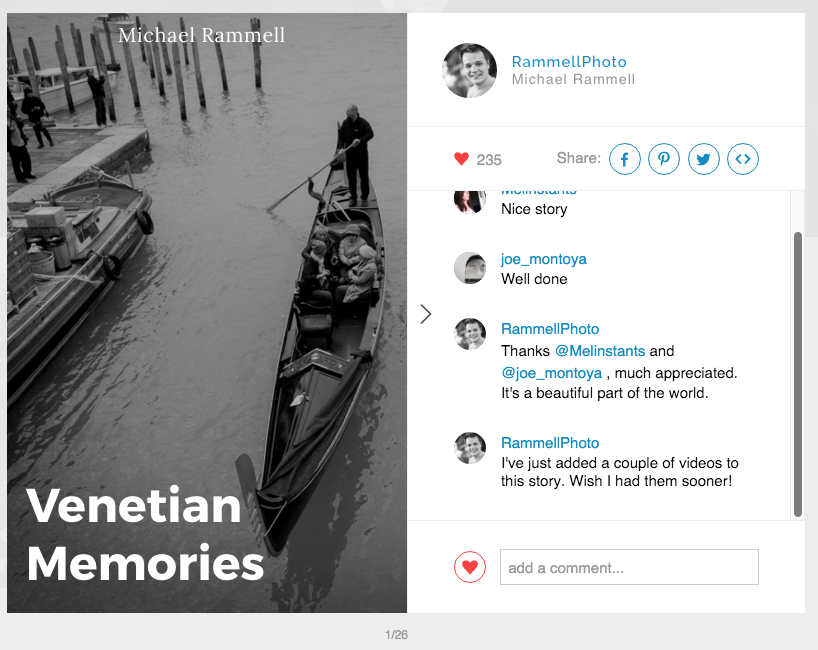Viewport: 818px width, 650px height.
Task: Open joe_montoya's avatar
Action: click(470, 268)
